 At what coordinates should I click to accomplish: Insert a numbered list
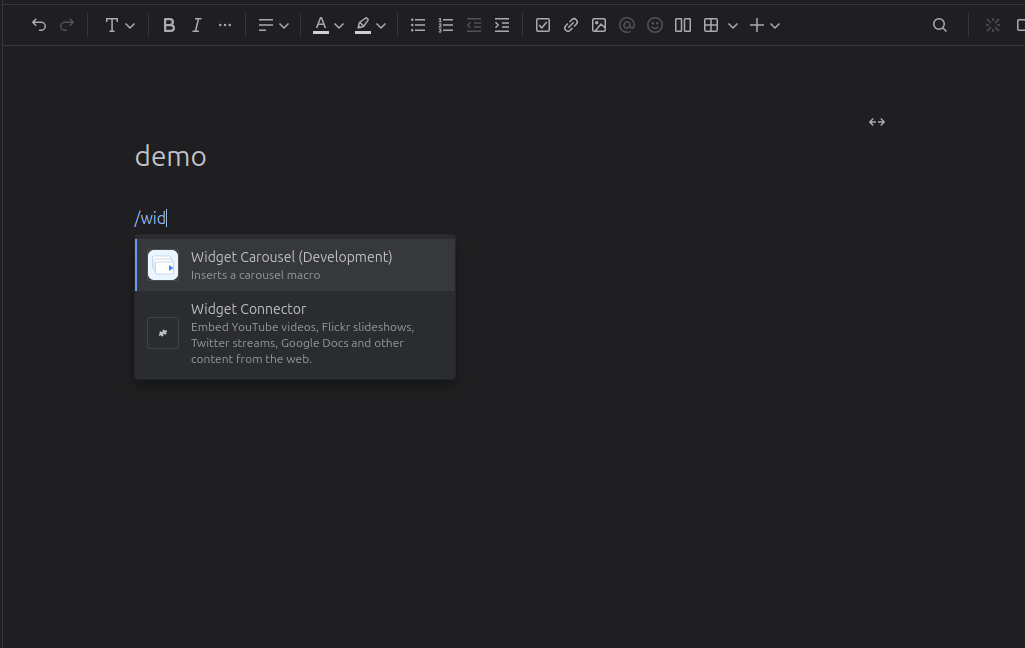click(446, 26)
